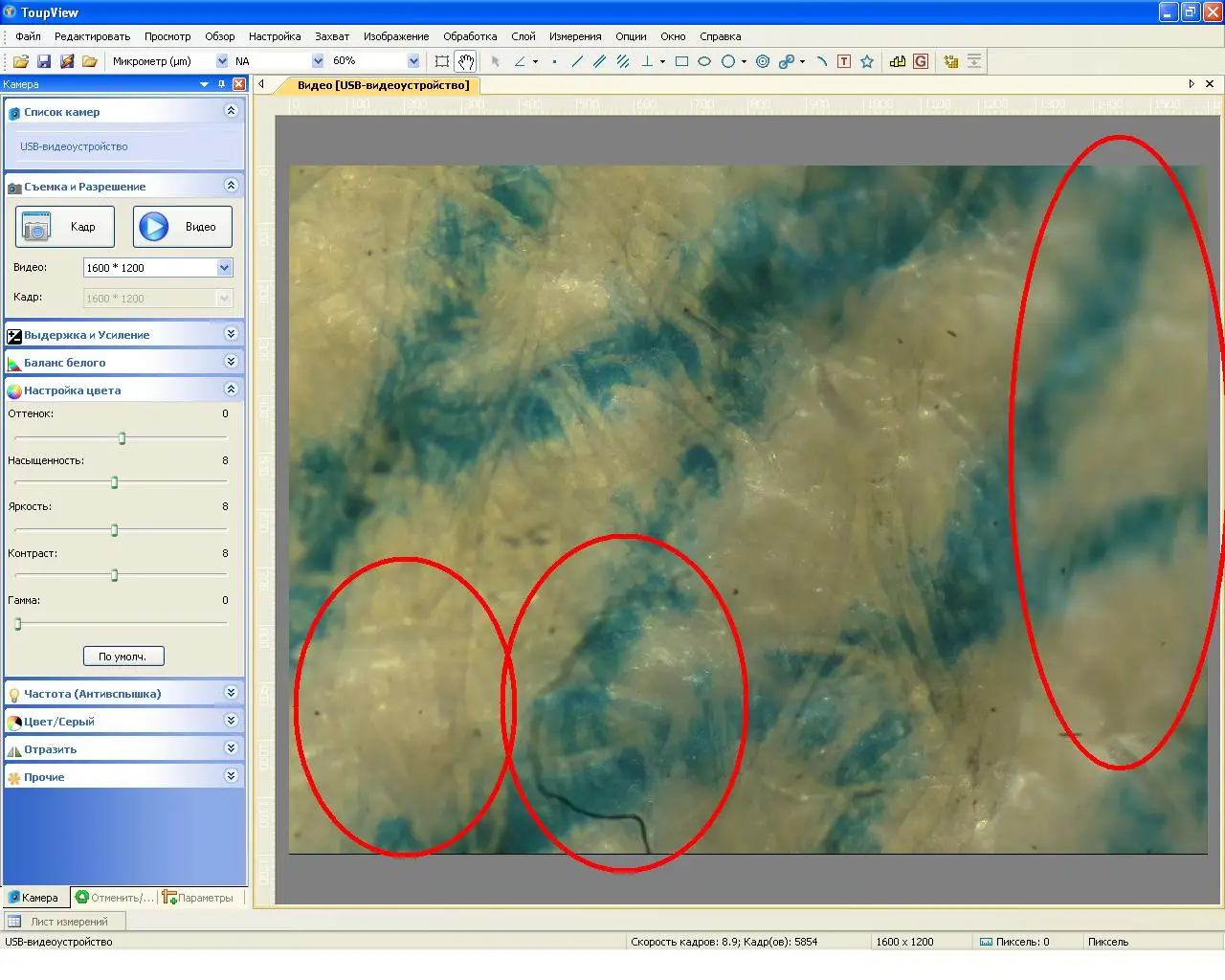Open the Изображение menu
This screenshot has height=980, width=1225.
coord(396,36)
